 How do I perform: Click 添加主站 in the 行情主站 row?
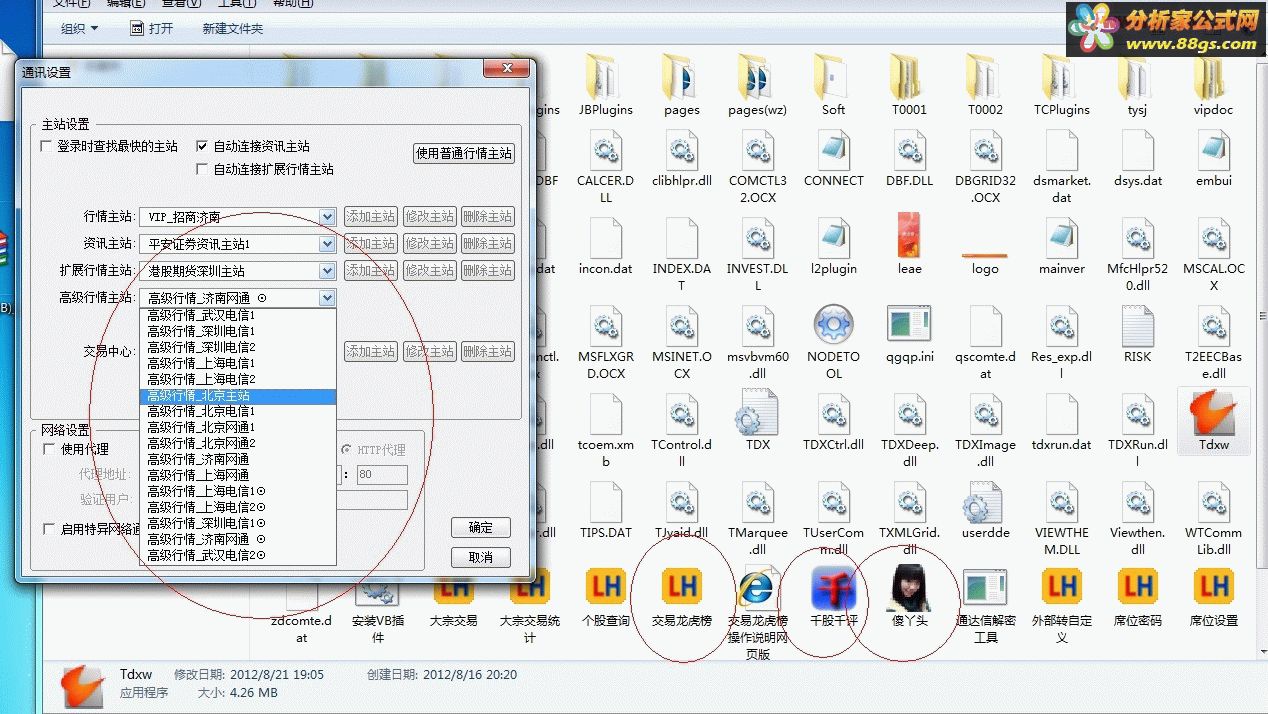click(x=370, y=216)
